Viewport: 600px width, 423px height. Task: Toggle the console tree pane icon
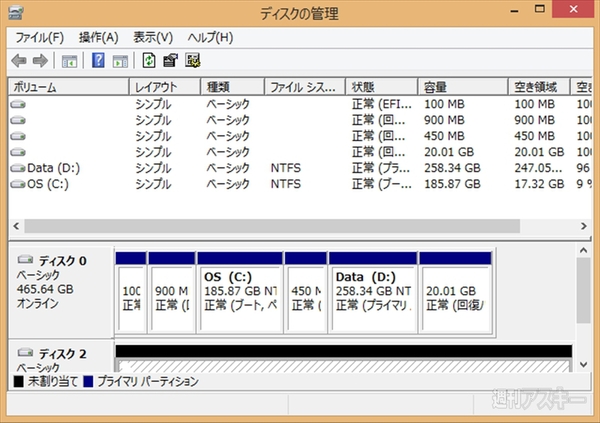click(x=69, y=61)
